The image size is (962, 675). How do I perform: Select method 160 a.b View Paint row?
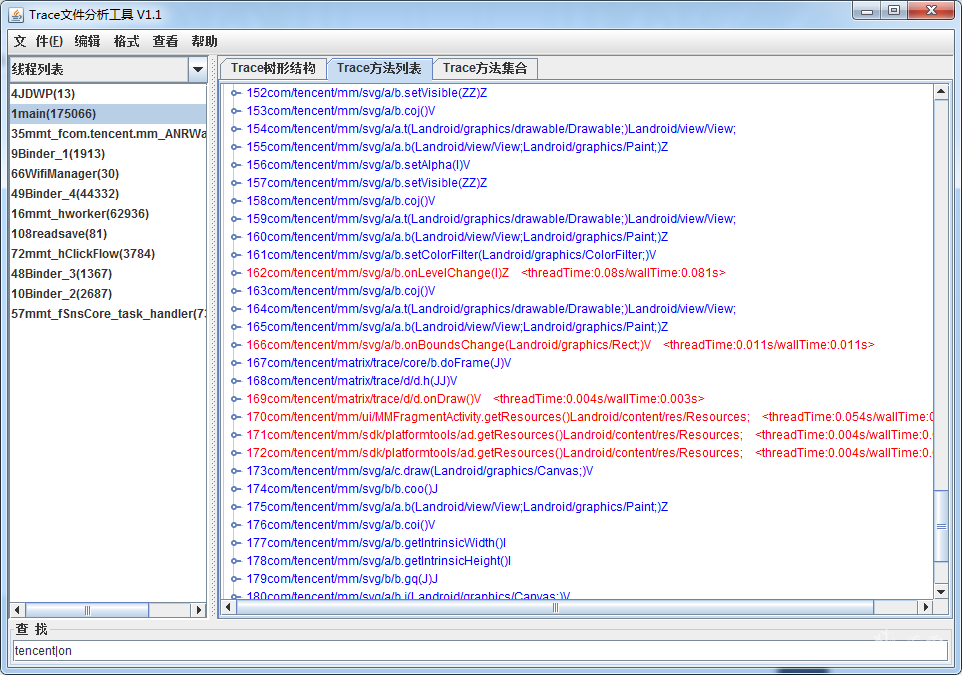coord(457,237)
